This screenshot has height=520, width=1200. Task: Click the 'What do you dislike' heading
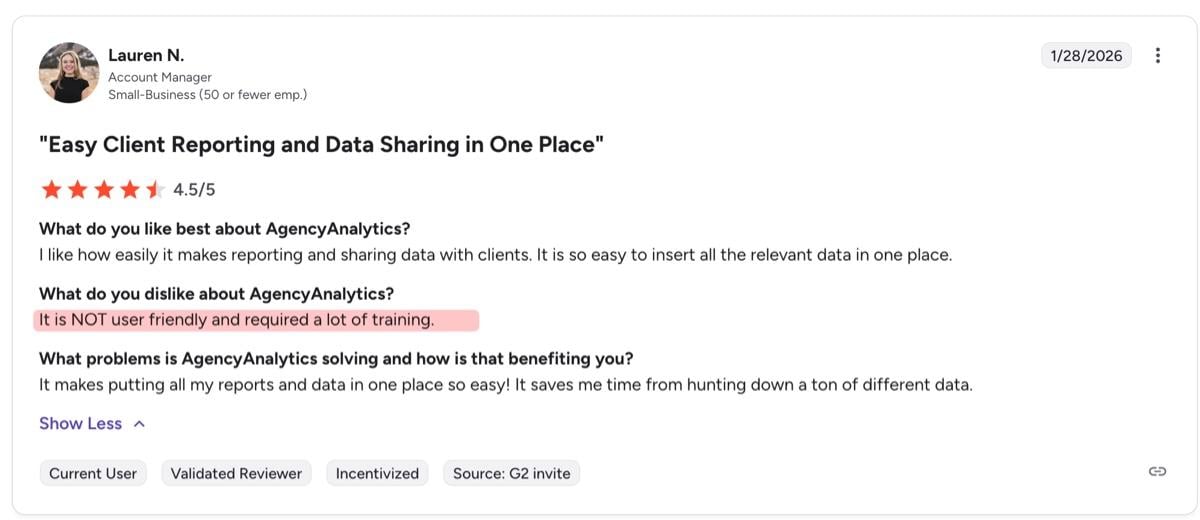[216, 294]
